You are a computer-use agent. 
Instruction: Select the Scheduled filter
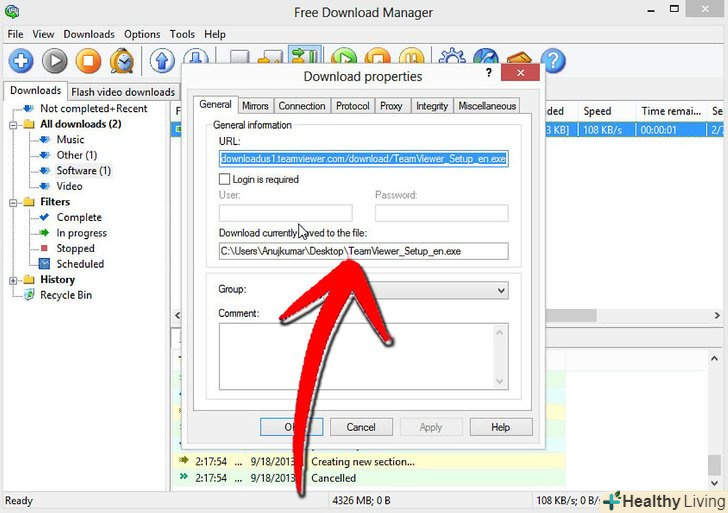click(80, 264)
